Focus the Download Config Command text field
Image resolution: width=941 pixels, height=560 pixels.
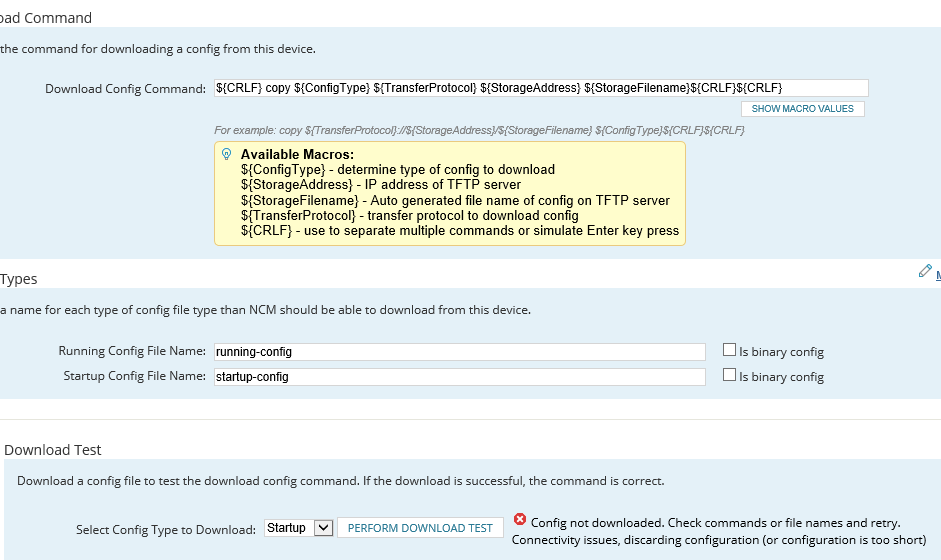pos(541,88)
